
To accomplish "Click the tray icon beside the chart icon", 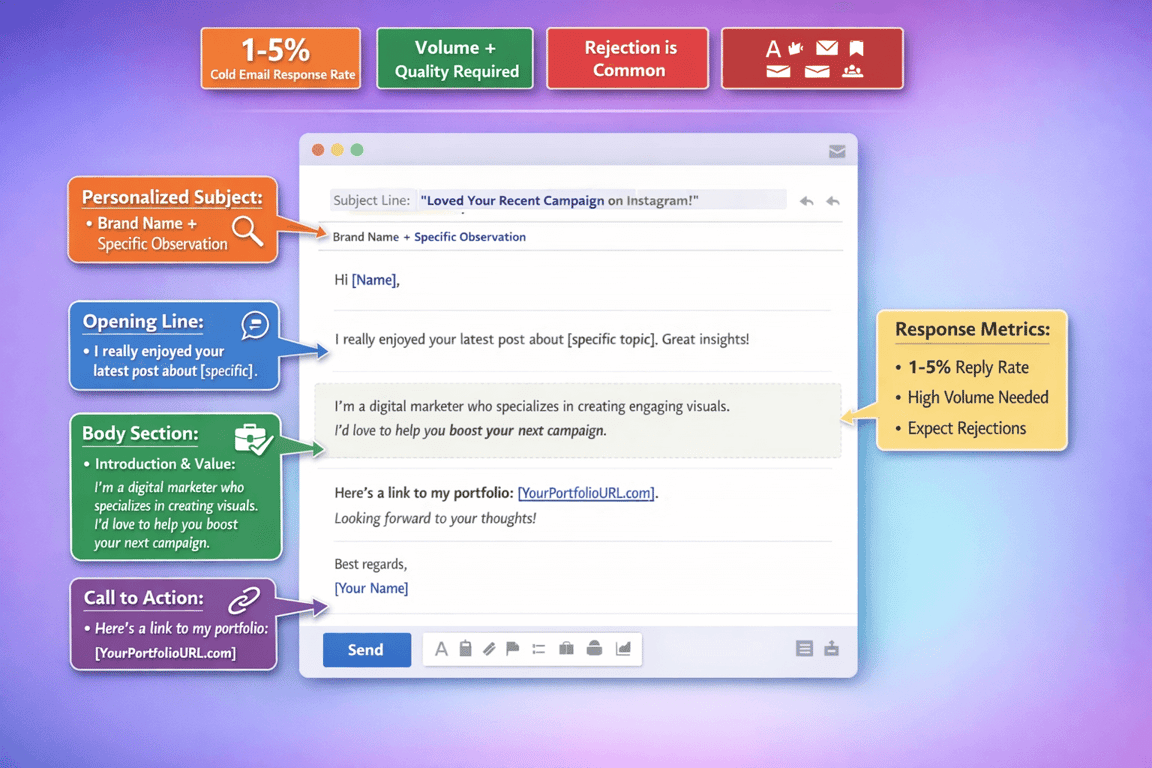I will point(594,648).
